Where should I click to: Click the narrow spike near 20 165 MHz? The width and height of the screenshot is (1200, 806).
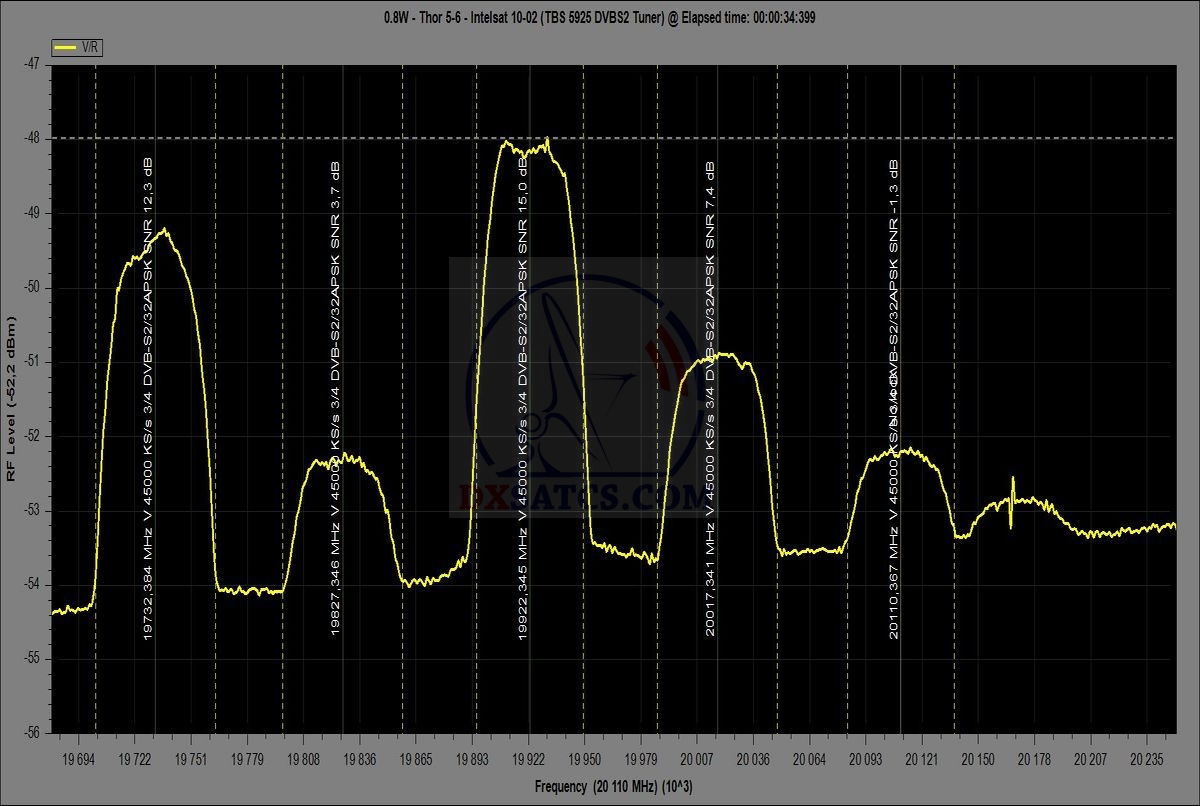pos(1012,500)
